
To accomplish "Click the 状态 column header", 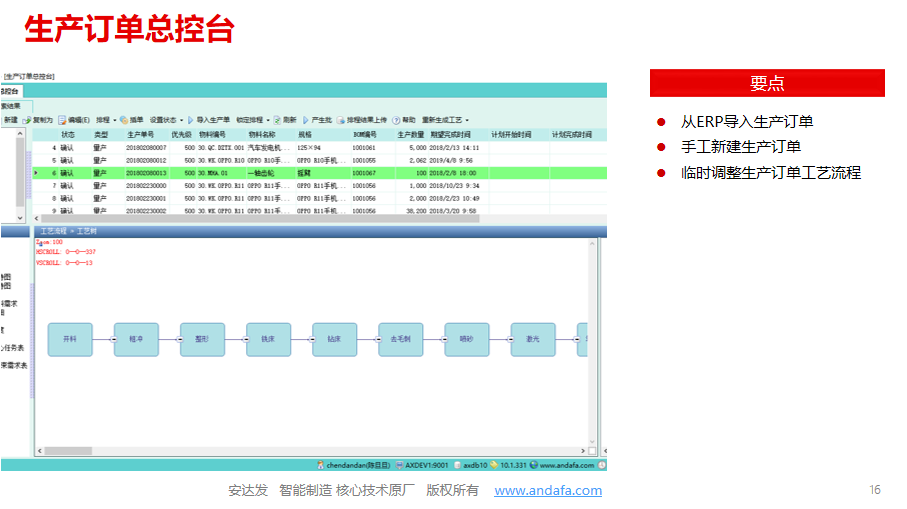I will tap(68, 135).
